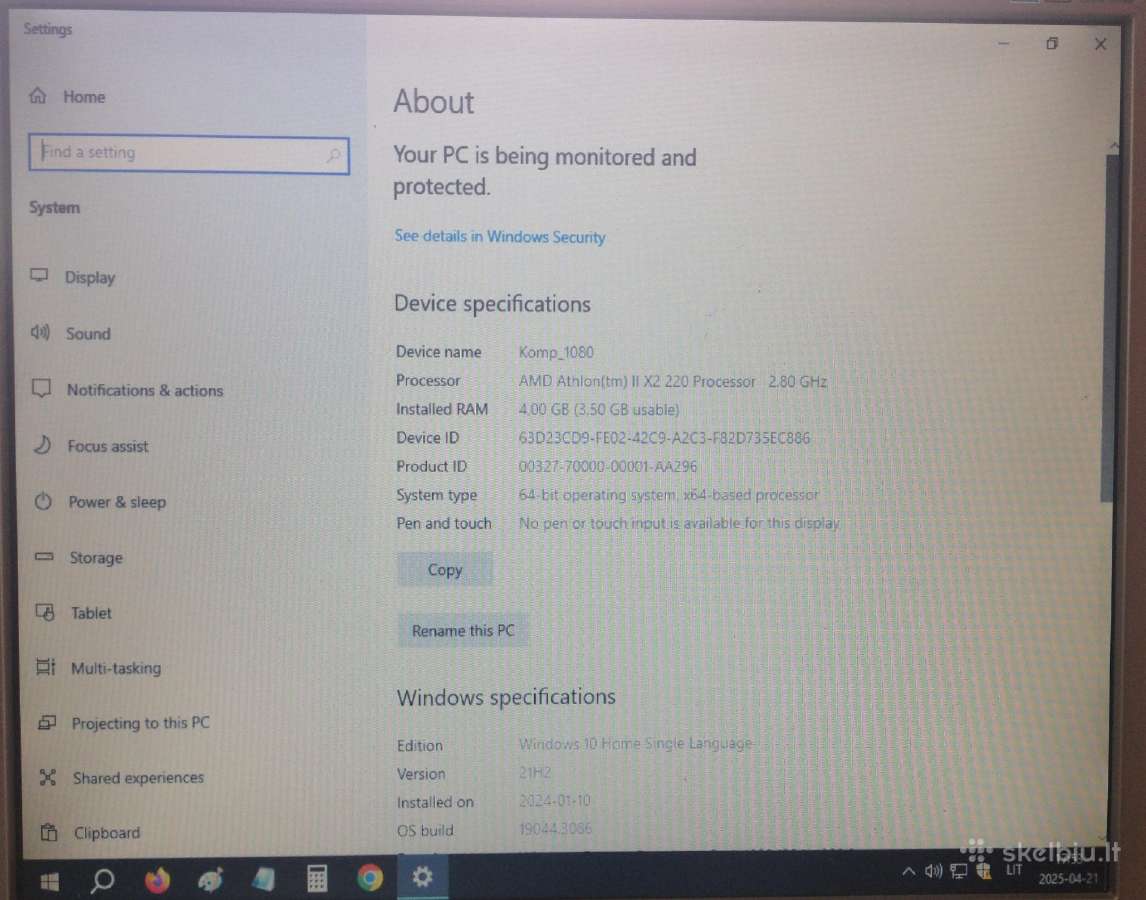
Task: Click the LIT input language indicator
Action: click(x=1014, y=870)
